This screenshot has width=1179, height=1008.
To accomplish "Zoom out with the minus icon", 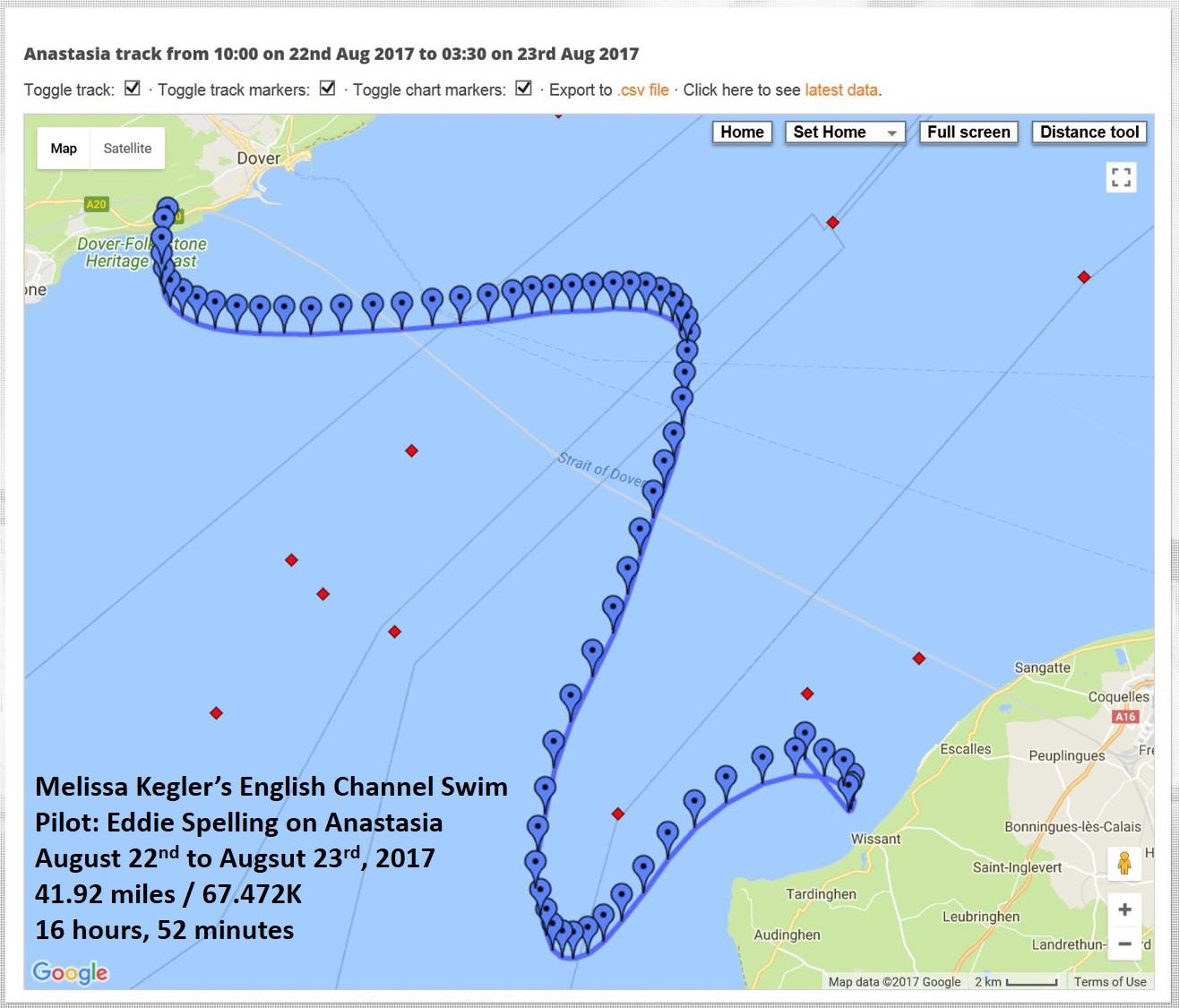I will pos(1124,943).
